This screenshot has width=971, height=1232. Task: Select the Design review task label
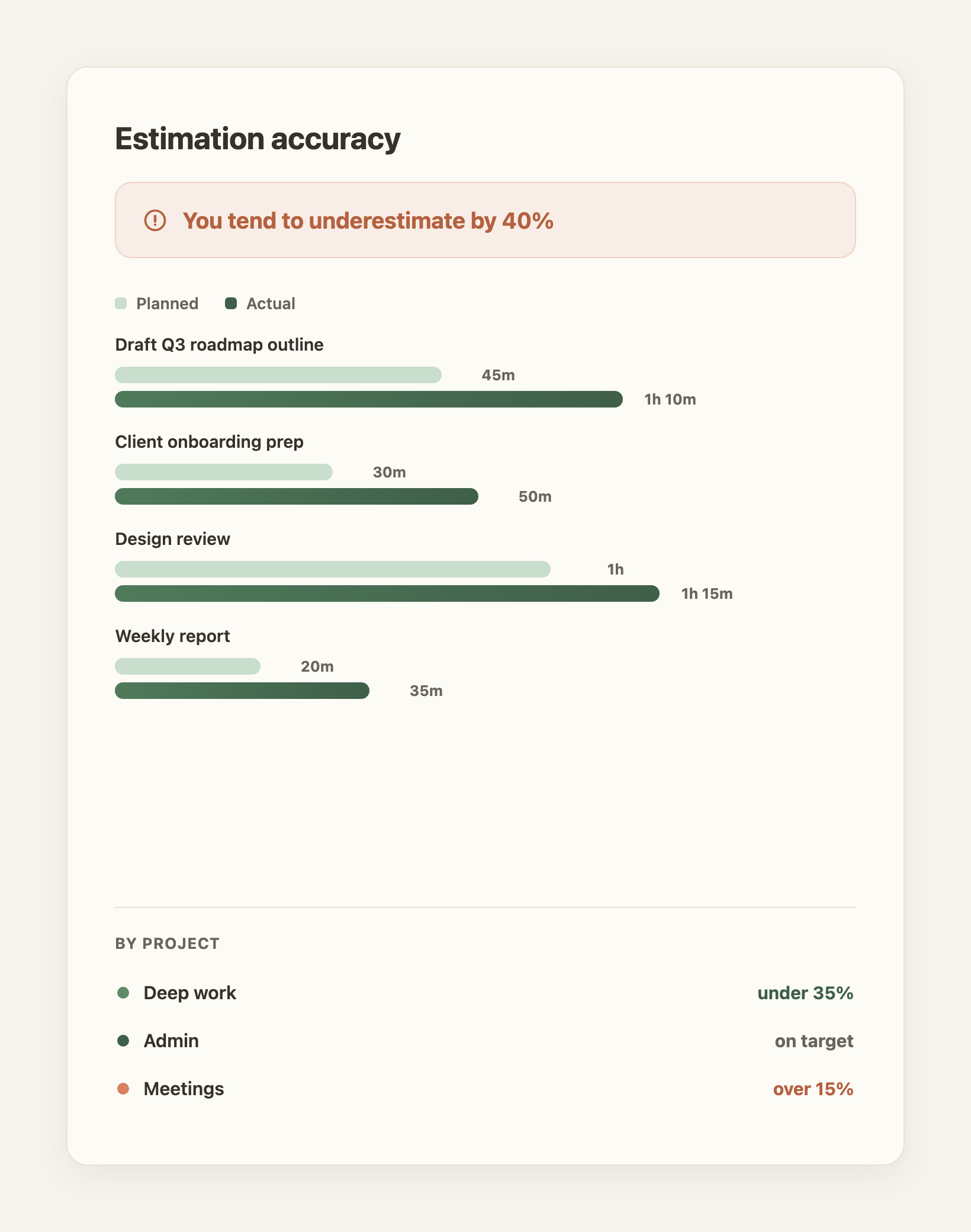(x=172, y=539)
